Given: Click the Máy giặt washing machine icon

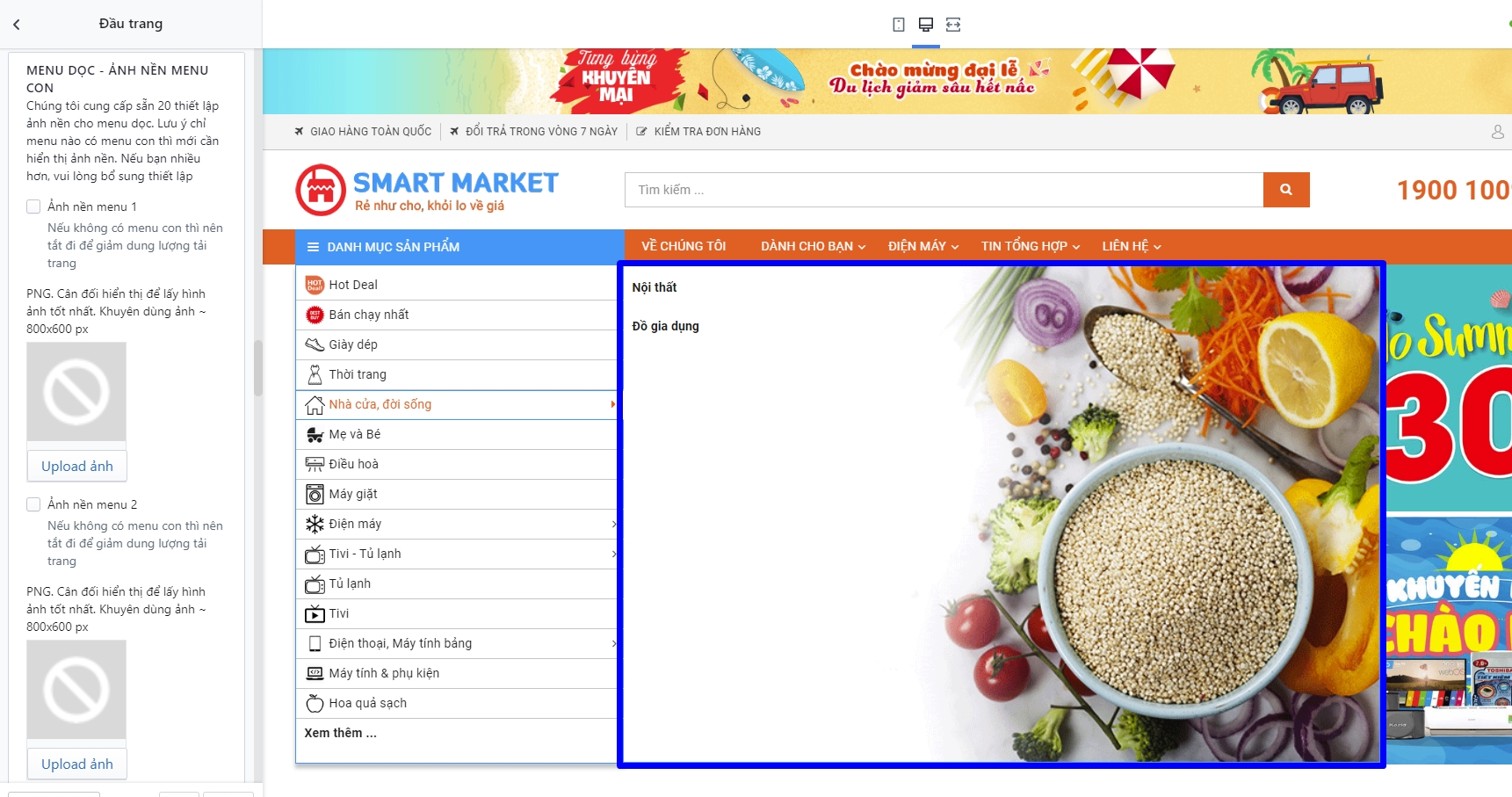Looking at the screenshot, I should click(x=315, y=494).
